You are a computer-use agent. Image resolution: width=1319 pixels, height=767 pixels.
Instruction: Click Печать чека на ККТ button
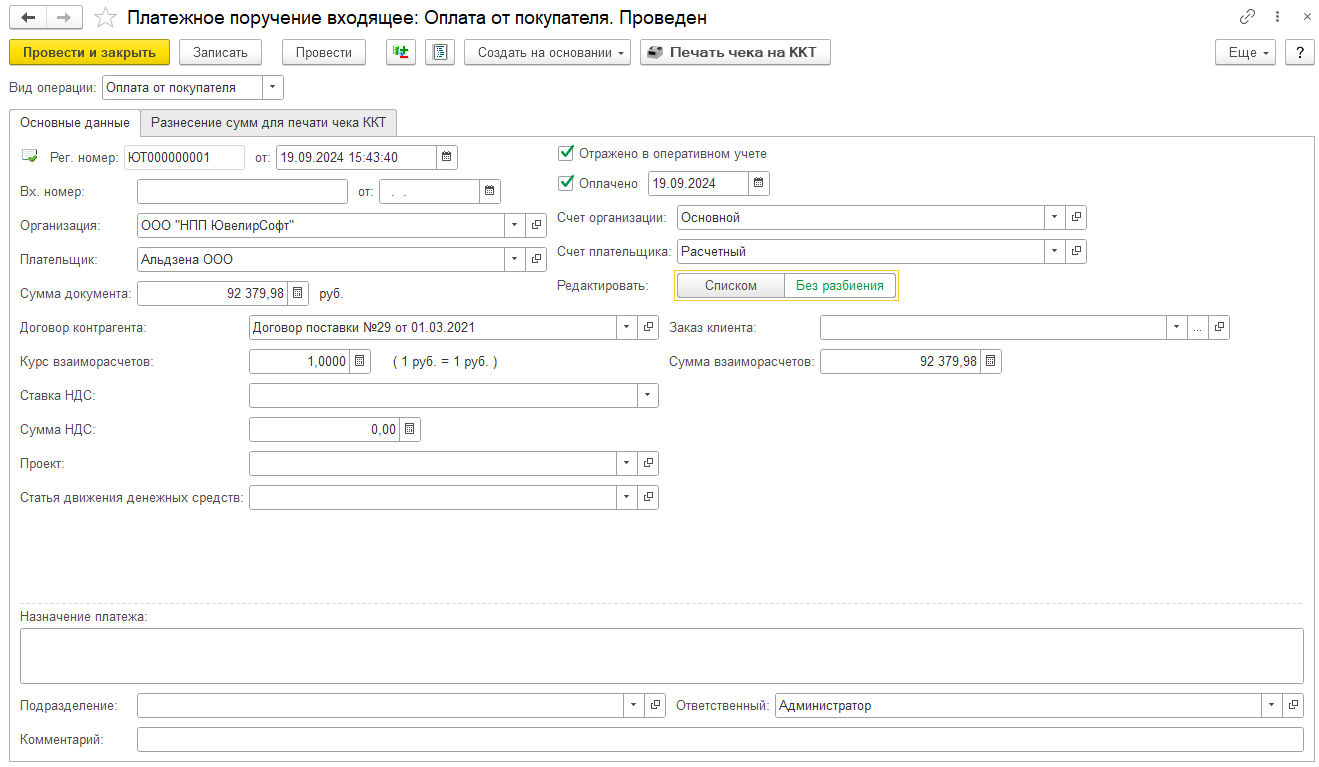735,52
